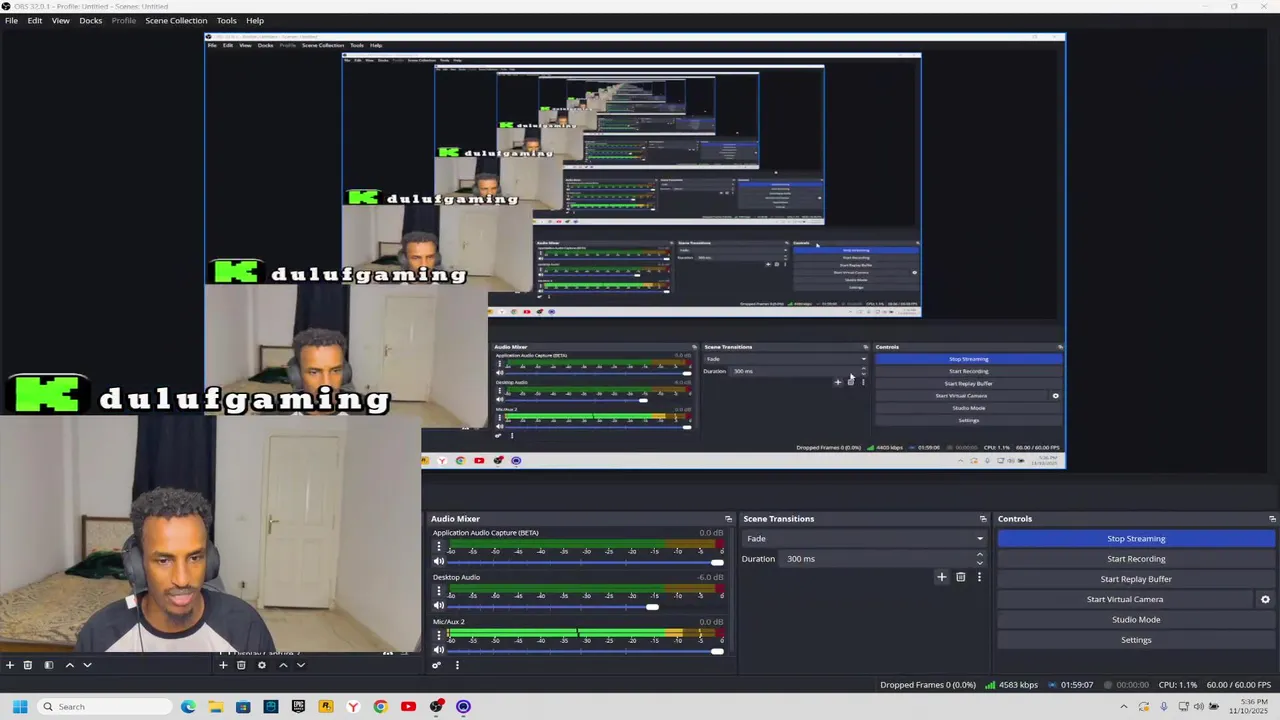Open the Edit menu
1280x720 pixels.
[35, 20]
